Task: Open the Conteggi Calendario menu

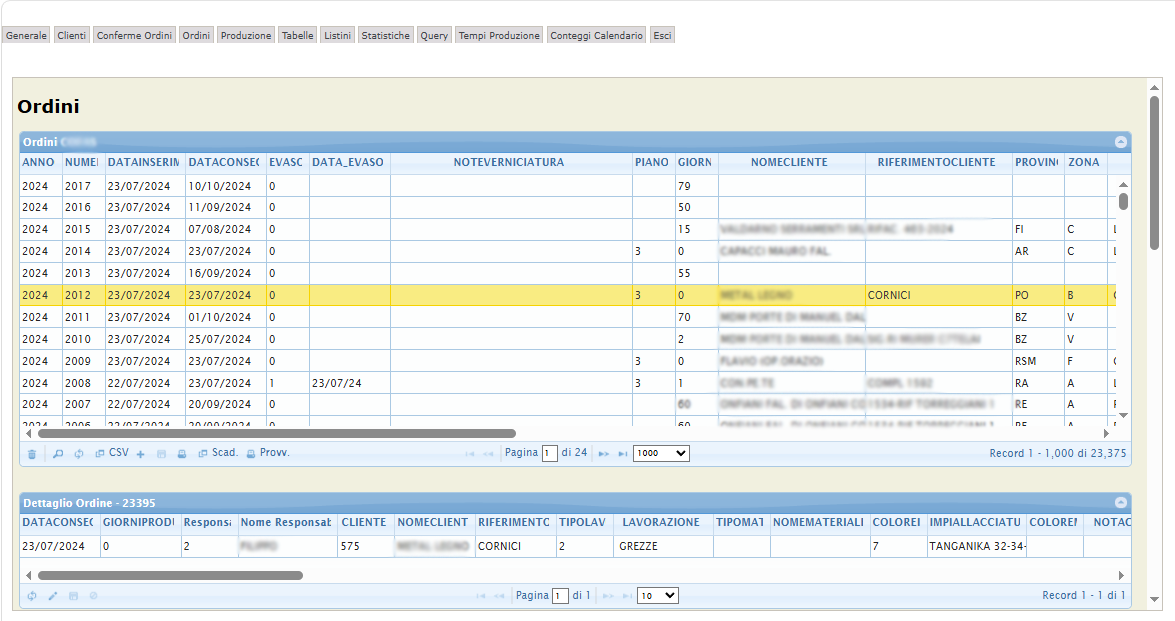Action: click(596, 35)
